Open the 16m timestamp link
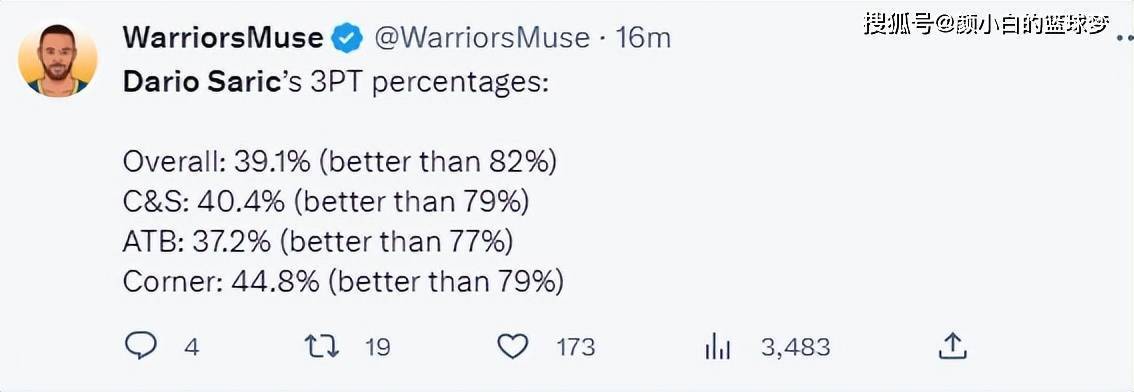The image size is (1134, 392). click(x=644, y=38)
